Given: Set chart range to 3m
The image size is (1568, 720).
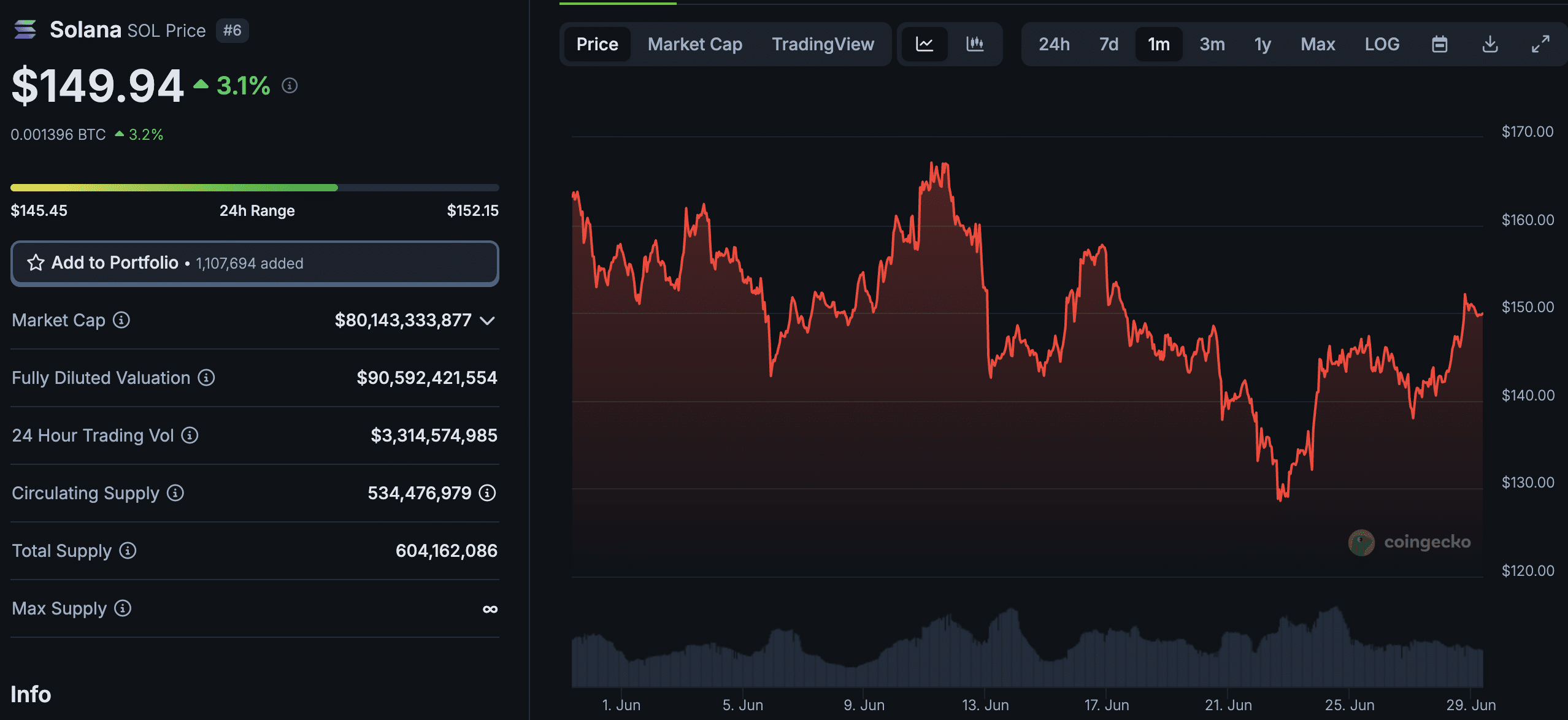Looking at the screenshot, I should (x=1212, y=44).
